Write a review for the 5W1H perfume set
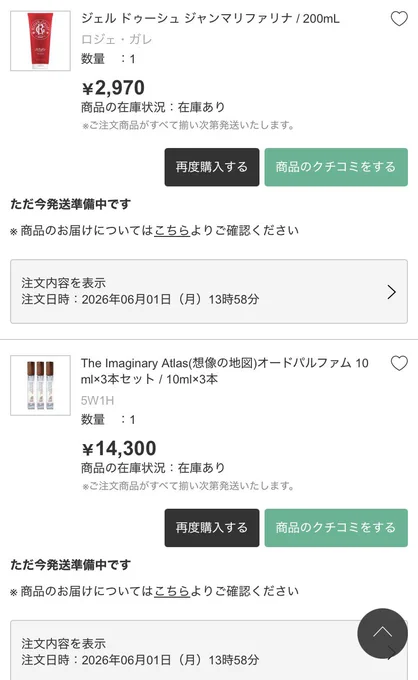The image size is (418, 680). 336,528
